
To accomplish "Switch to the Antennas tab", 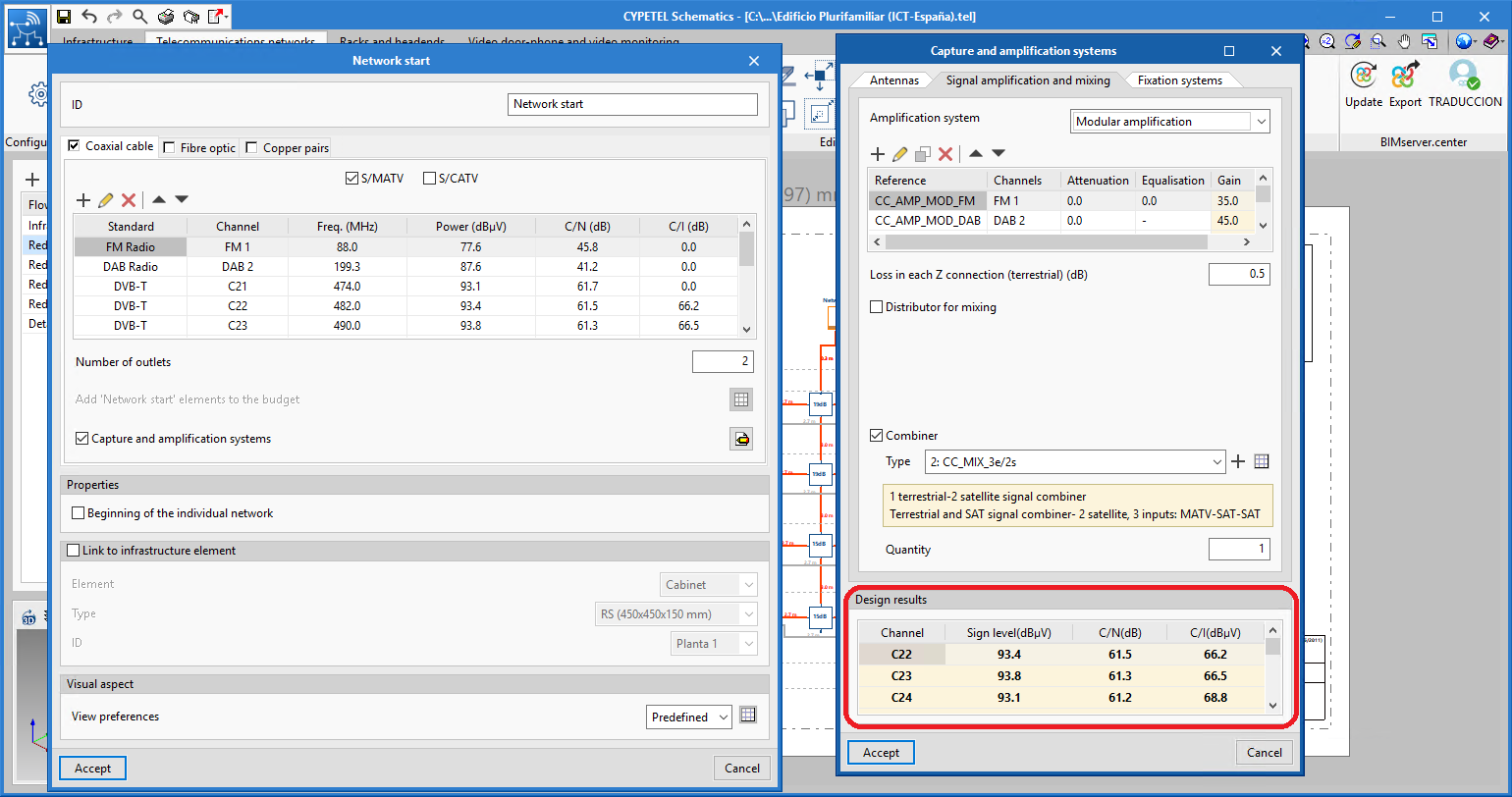I will tap(894, 80).
